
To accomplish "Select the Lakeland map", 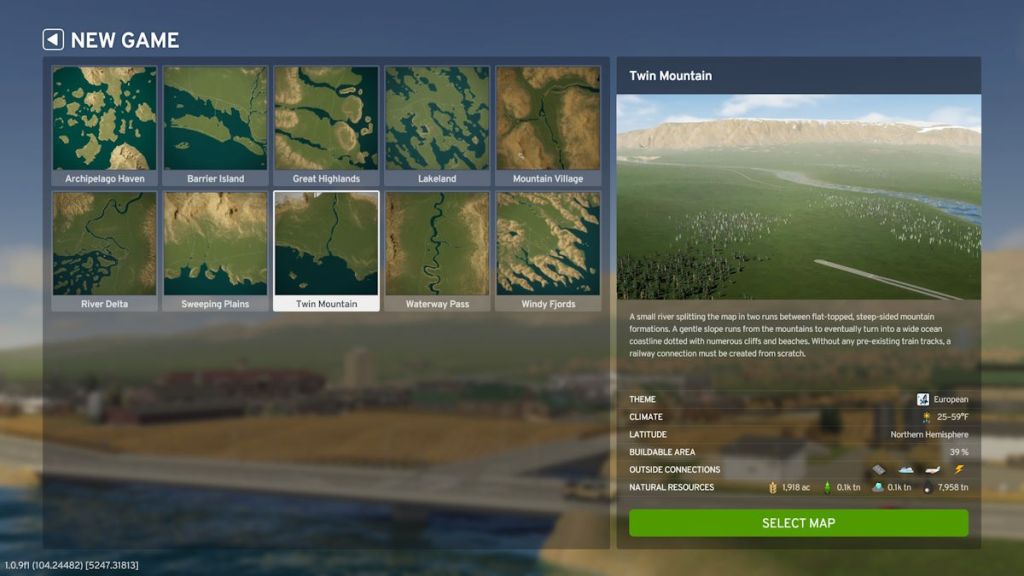I will (437, 117).
